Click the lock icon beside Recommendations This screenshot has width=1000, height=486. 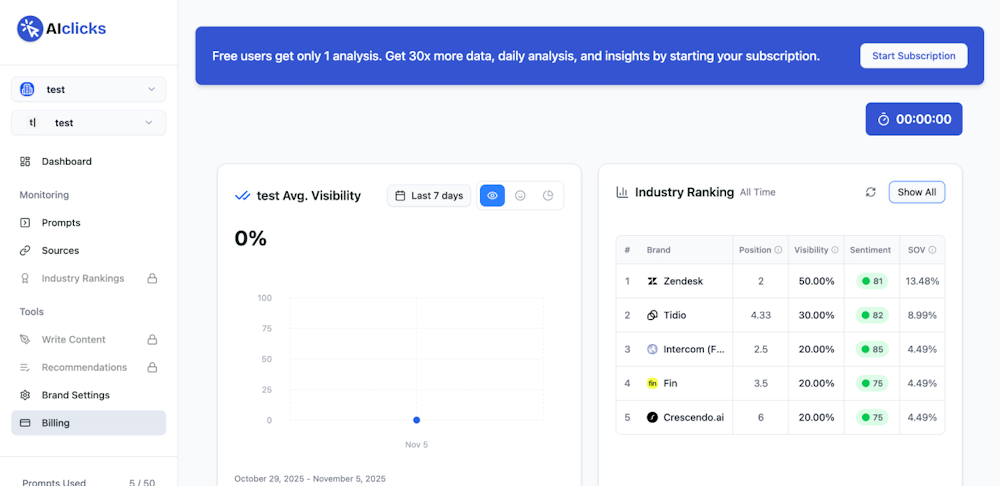(152, 367)
